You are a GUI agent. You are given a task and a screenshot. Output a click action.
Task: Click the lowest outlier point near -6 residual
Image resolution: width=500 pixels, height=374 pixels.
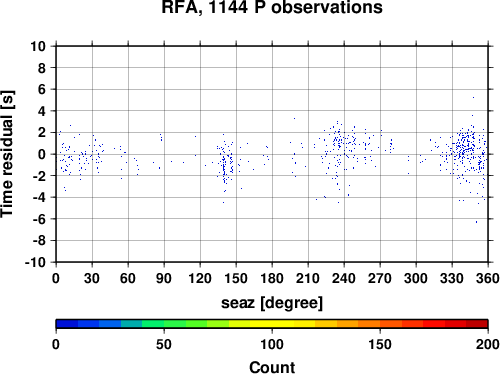click(476, 222)
